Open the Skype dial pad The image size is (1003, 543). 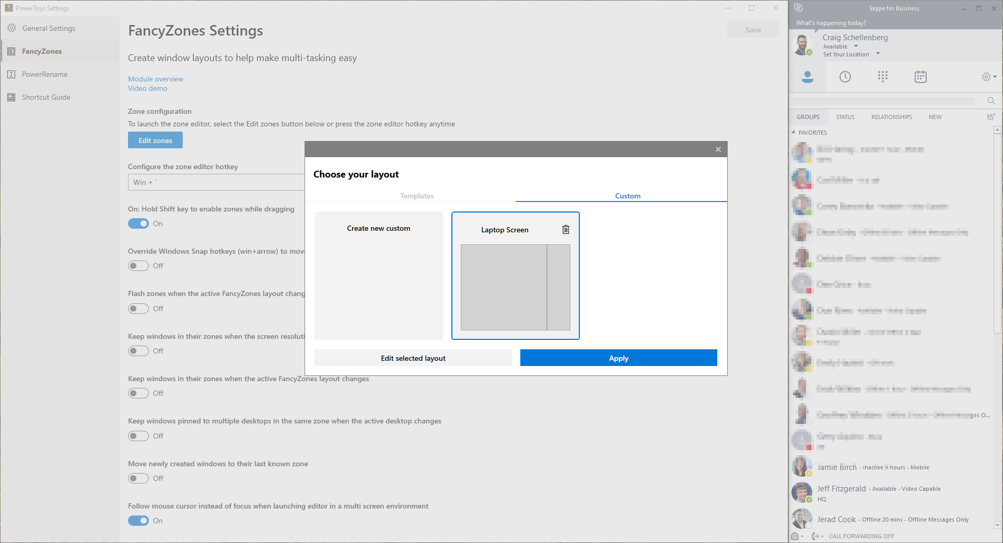click(883, 77)
